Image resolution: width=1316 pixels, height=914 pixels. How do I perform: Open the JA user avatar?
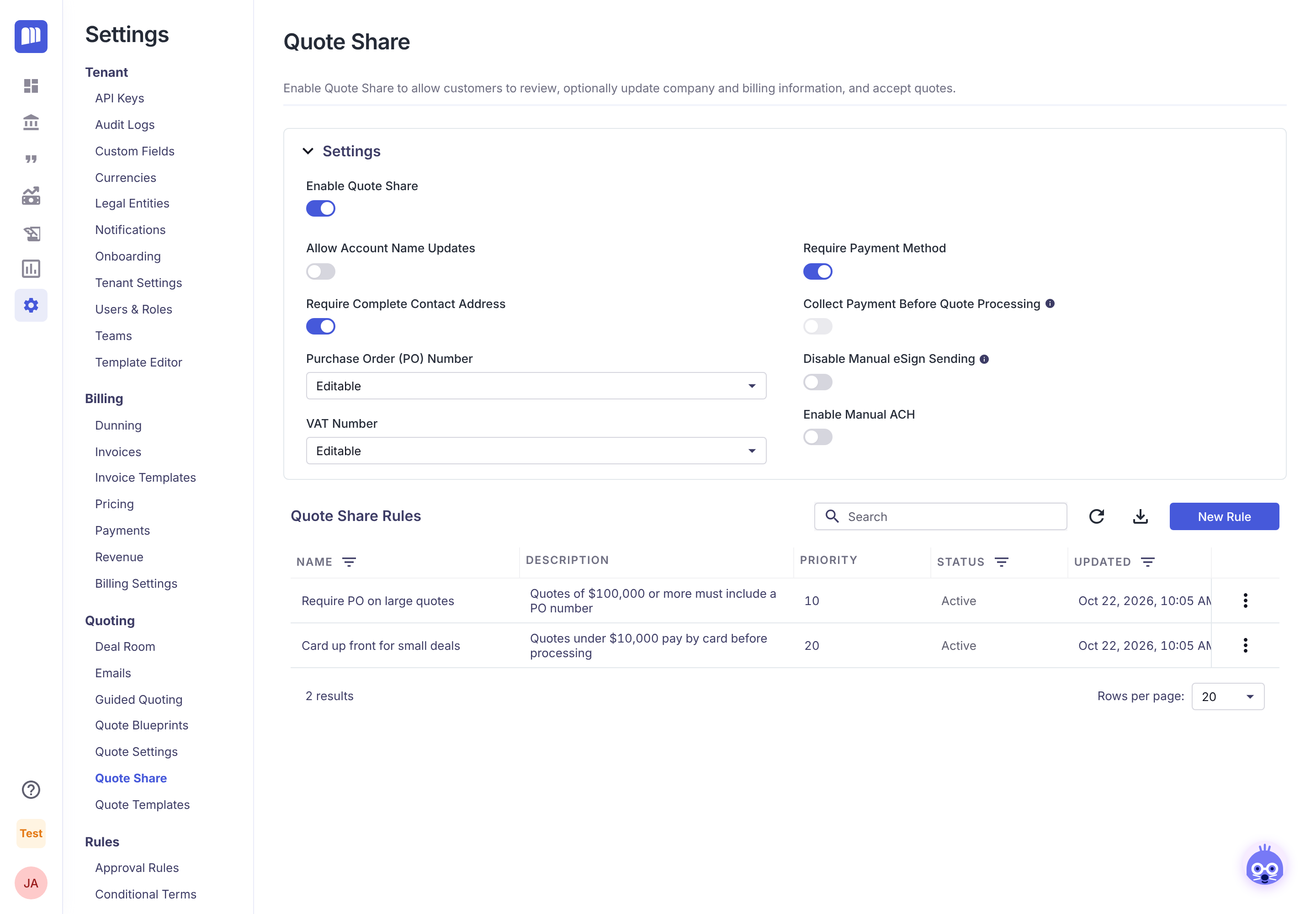click(31, 883)
